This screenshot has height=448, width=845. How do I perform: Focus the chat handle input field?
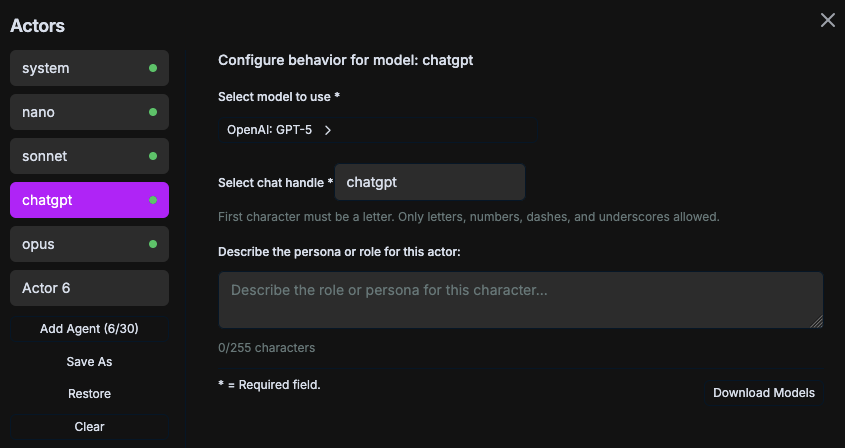point(430,182)
